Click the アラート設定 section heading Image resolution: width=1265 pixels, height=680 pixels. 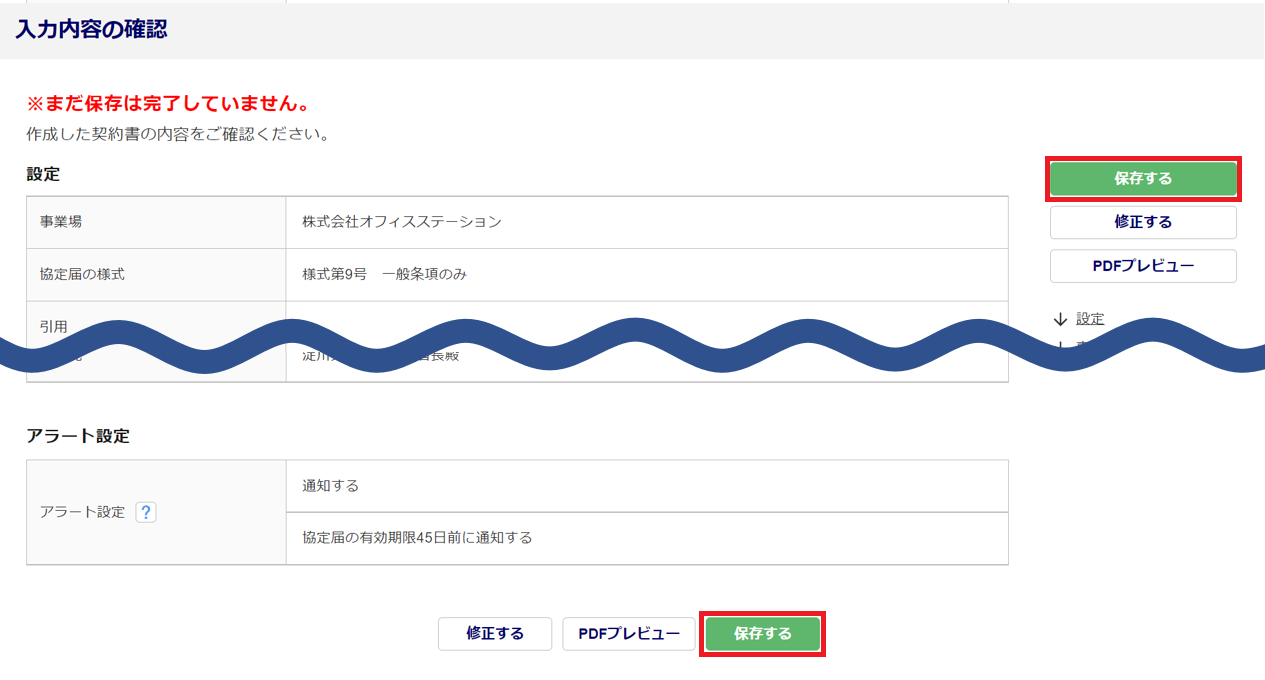[78, 436]
